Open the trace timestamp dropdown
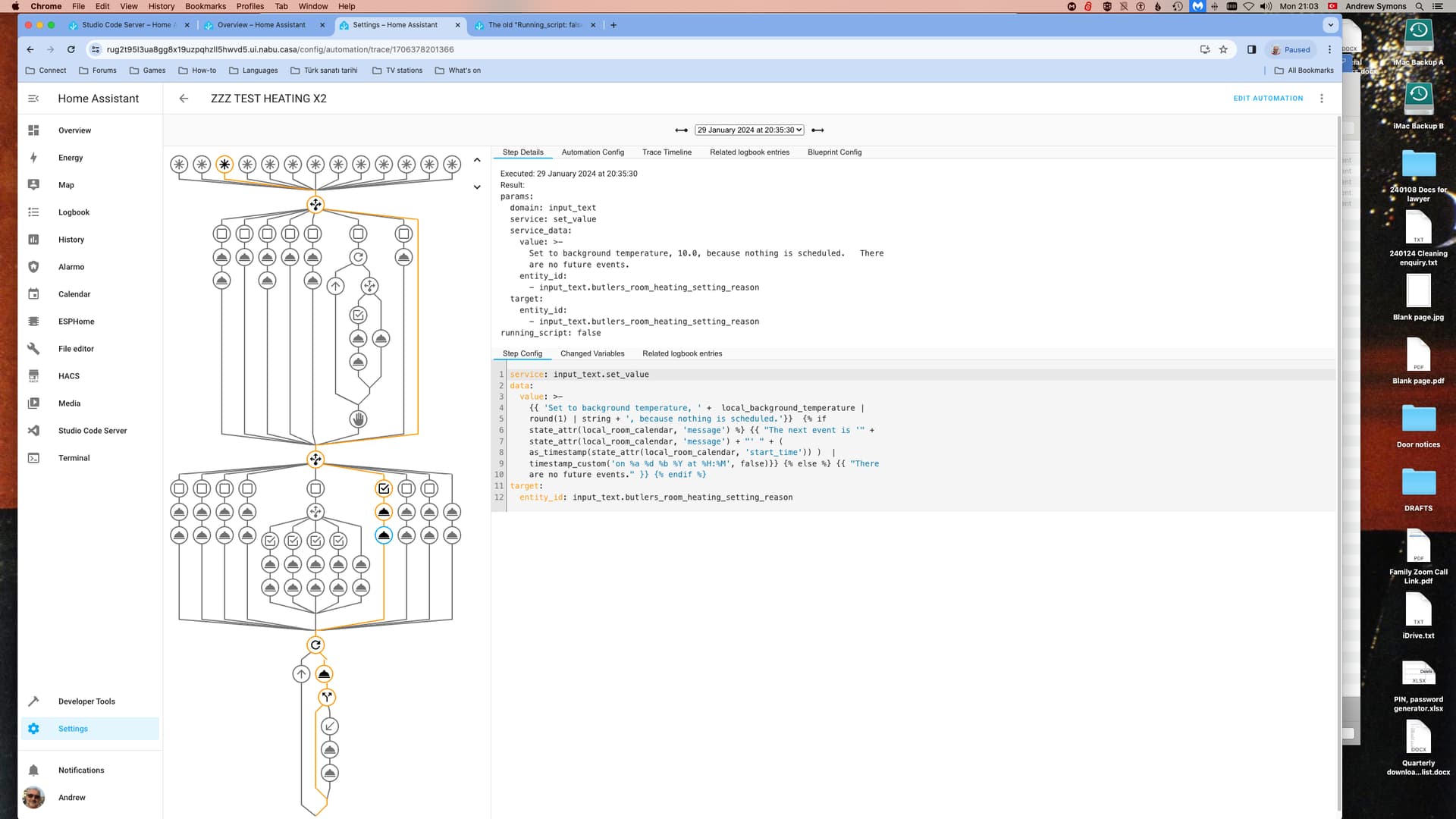This screenshot has width=1456, height=819. (748, 129)
